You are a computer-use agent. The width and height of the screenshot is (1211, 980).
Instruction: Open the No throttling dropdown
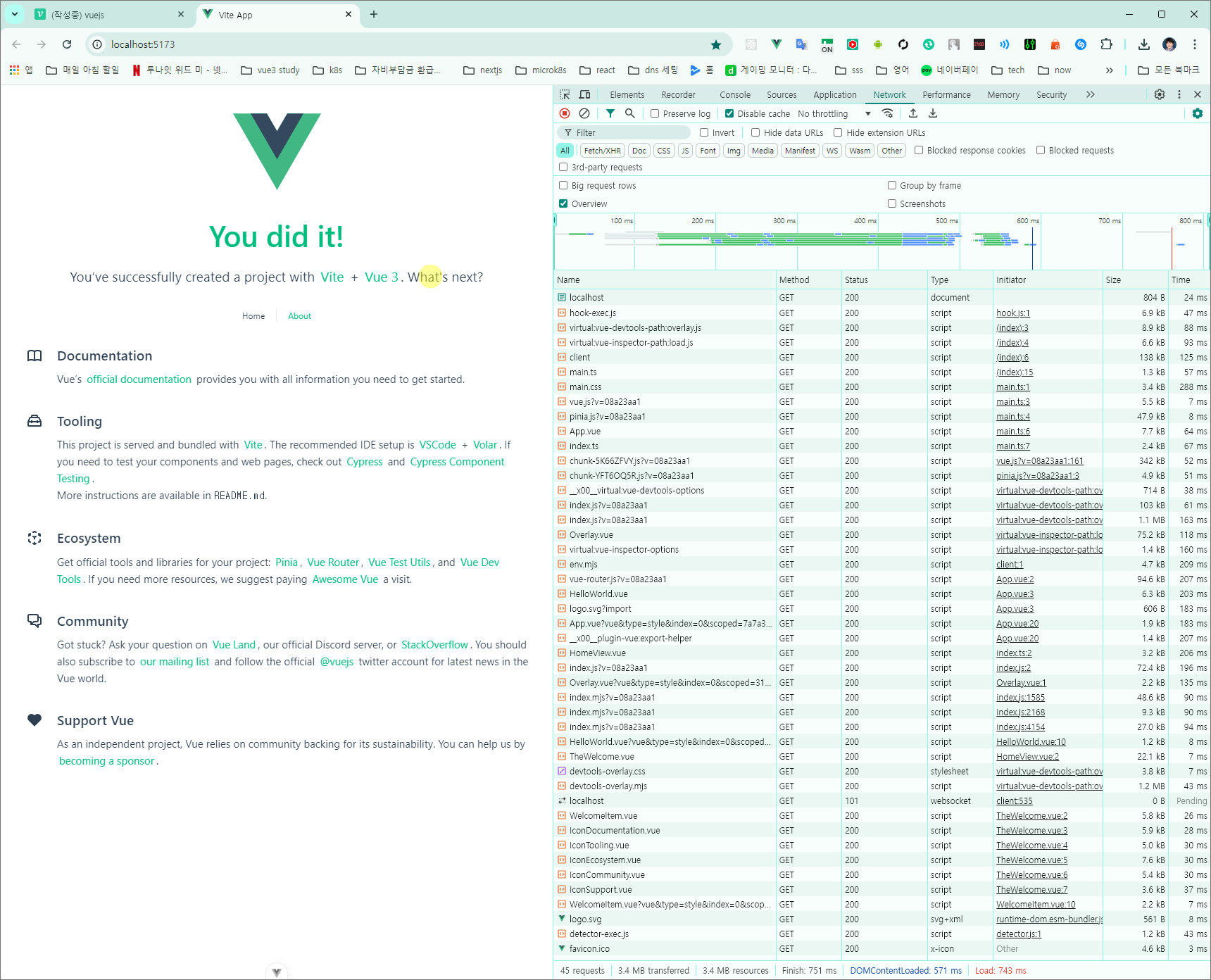(834, 113)
